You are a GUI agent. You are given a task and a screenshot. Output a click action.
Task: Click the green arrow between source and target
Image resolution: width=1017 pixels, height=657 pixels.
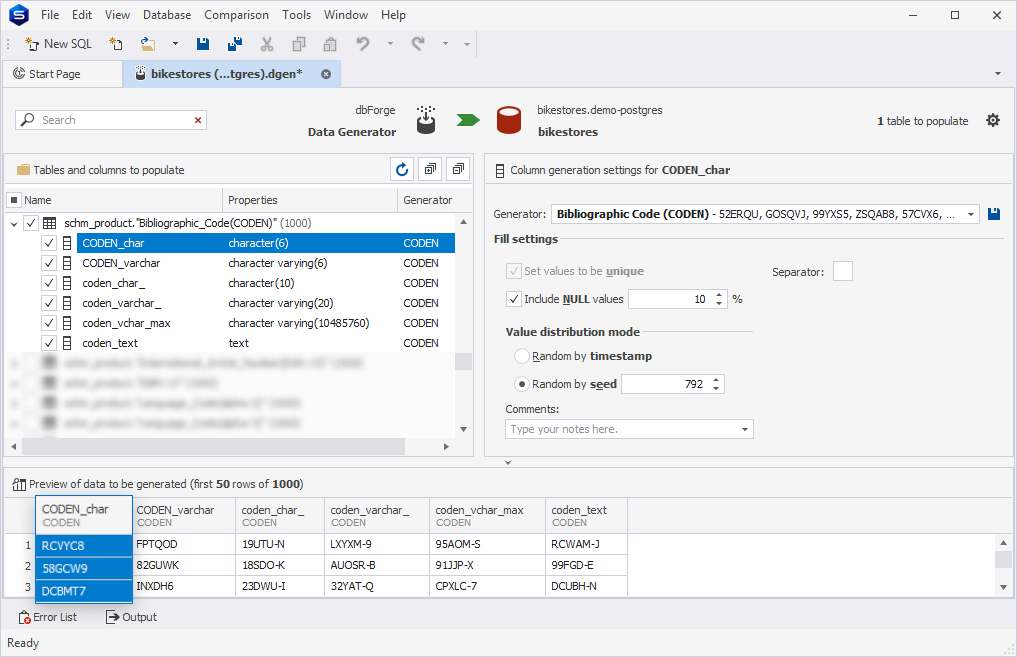pos(468,120)
